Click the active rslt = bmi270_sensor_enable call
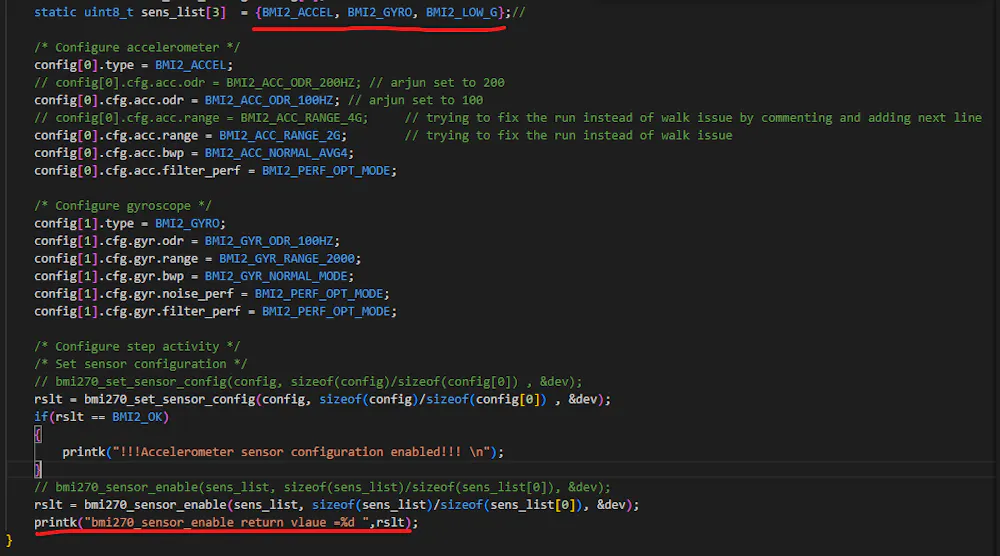1000x556 pixels. (x=336, y=504)
